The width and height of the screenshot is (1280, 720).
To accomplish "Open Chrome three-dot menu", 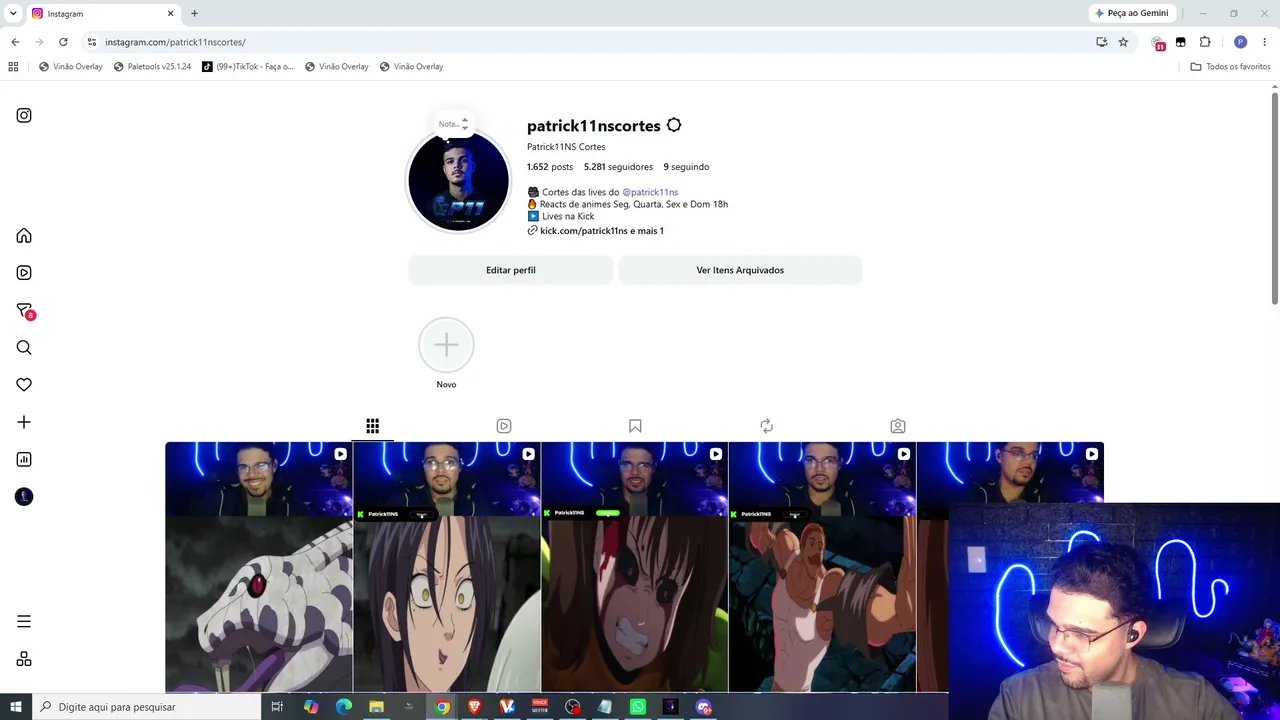I will coord(1264,42).
